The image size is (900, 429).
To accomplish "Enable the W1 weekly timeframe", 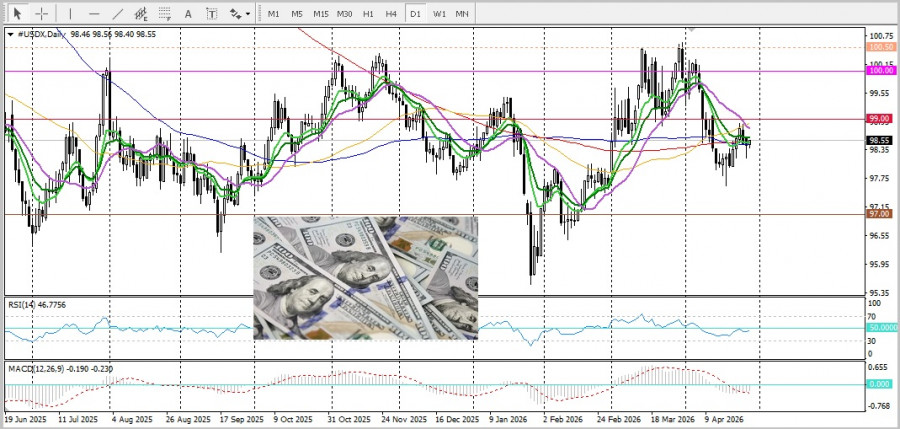I will click(x=439, y=14).
